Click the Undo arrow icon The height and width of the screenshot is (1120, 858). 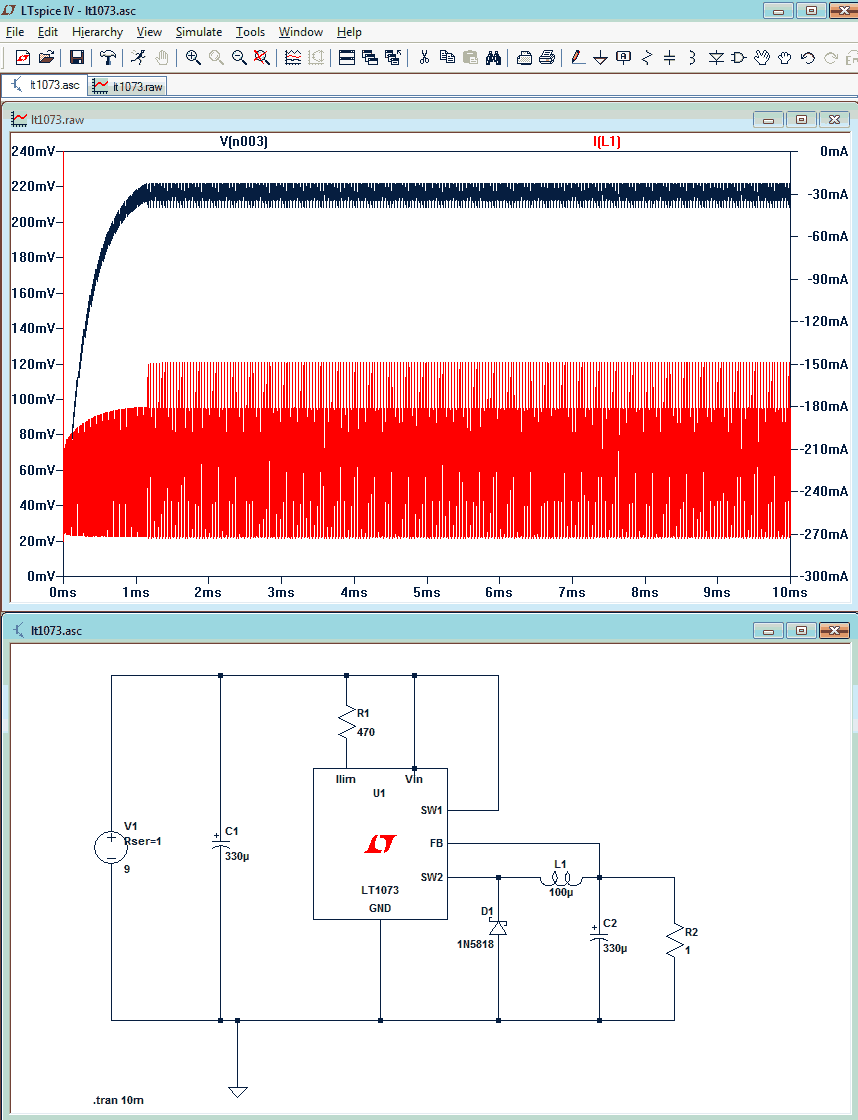click(x=807, y=58)
